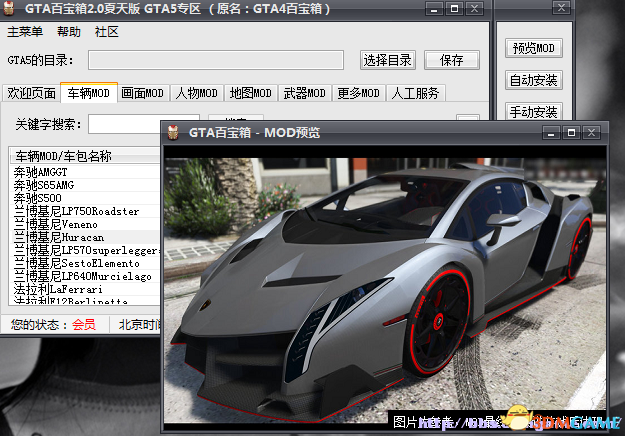
Task: Select 奔驰S65AMG in the vehicle list
Action: point(86,185)
